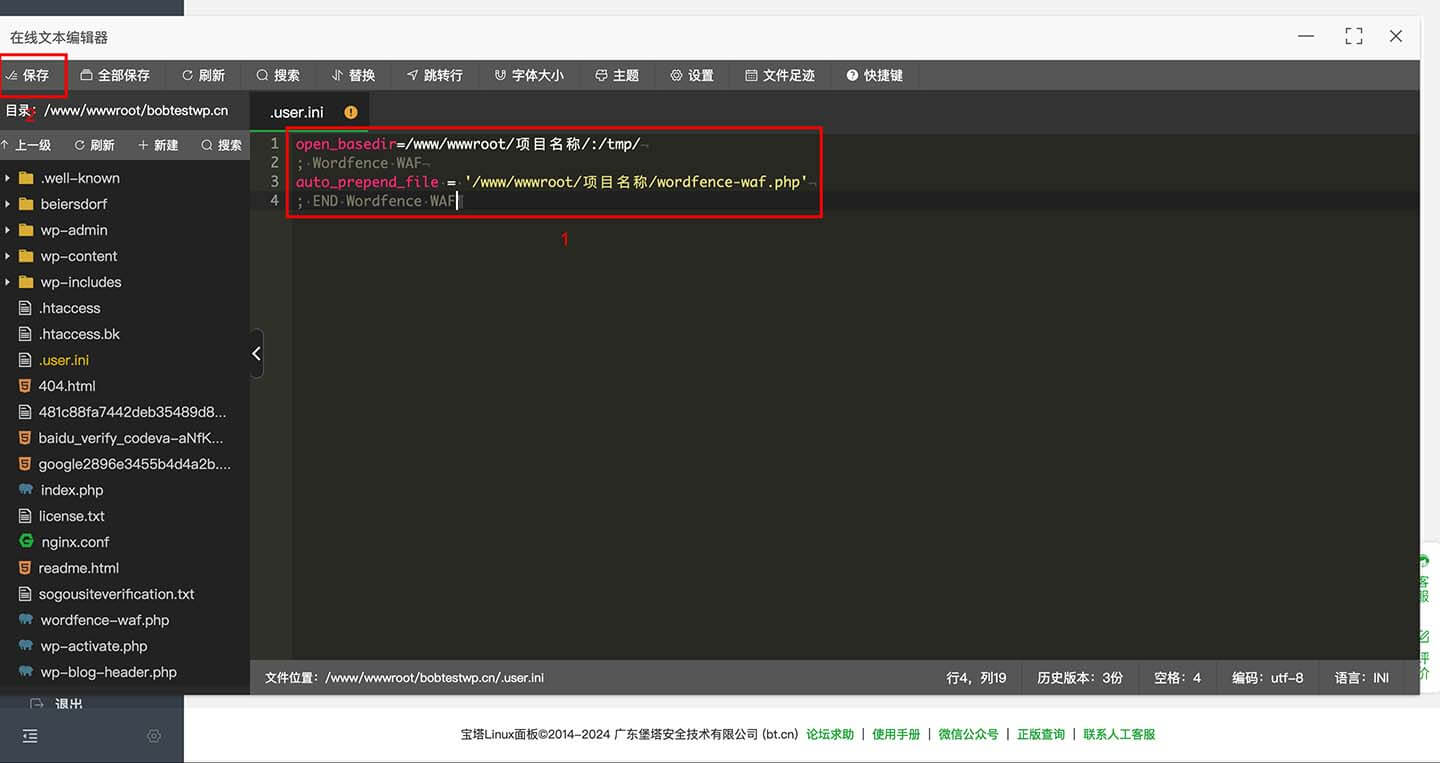
Task: Open the 替换 replace tool
Action: pos(353,75)
